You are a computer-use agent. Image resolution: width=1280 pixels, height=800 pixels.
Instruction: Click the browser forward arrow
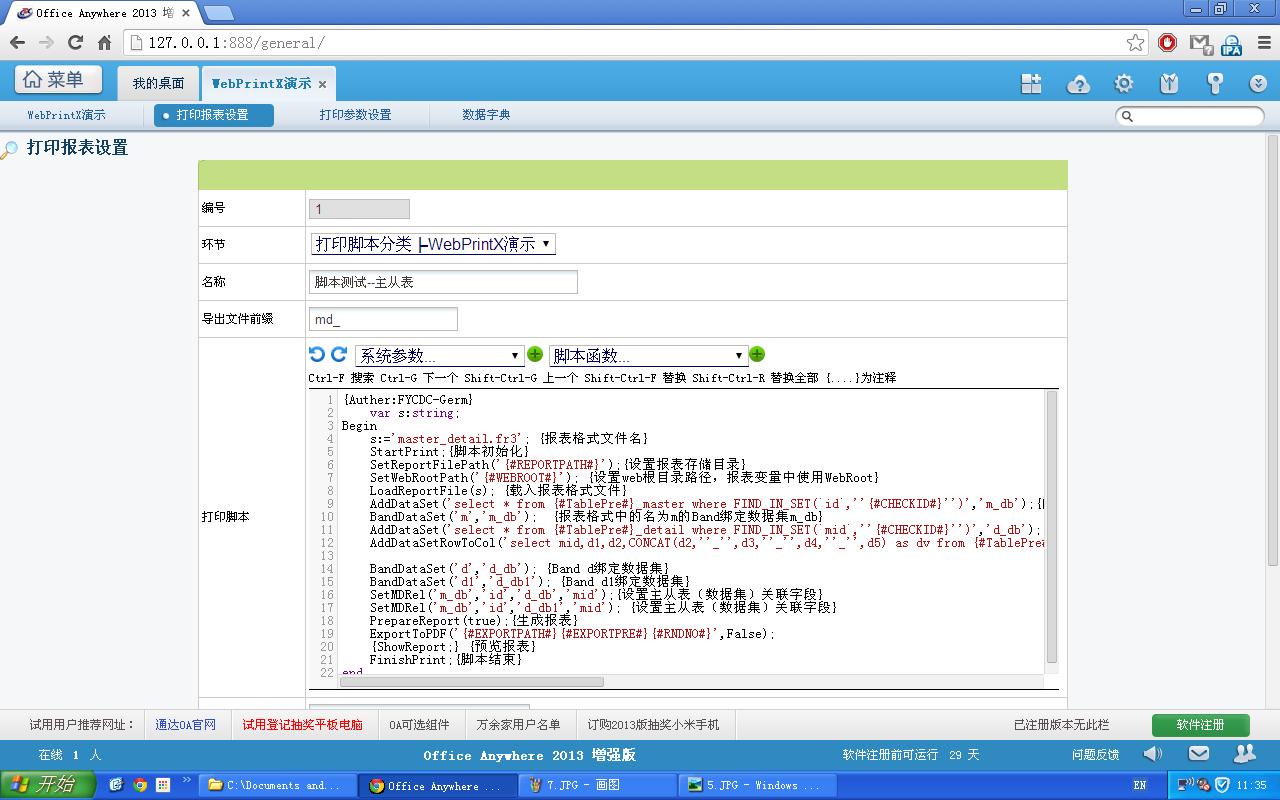pos(46,42)
